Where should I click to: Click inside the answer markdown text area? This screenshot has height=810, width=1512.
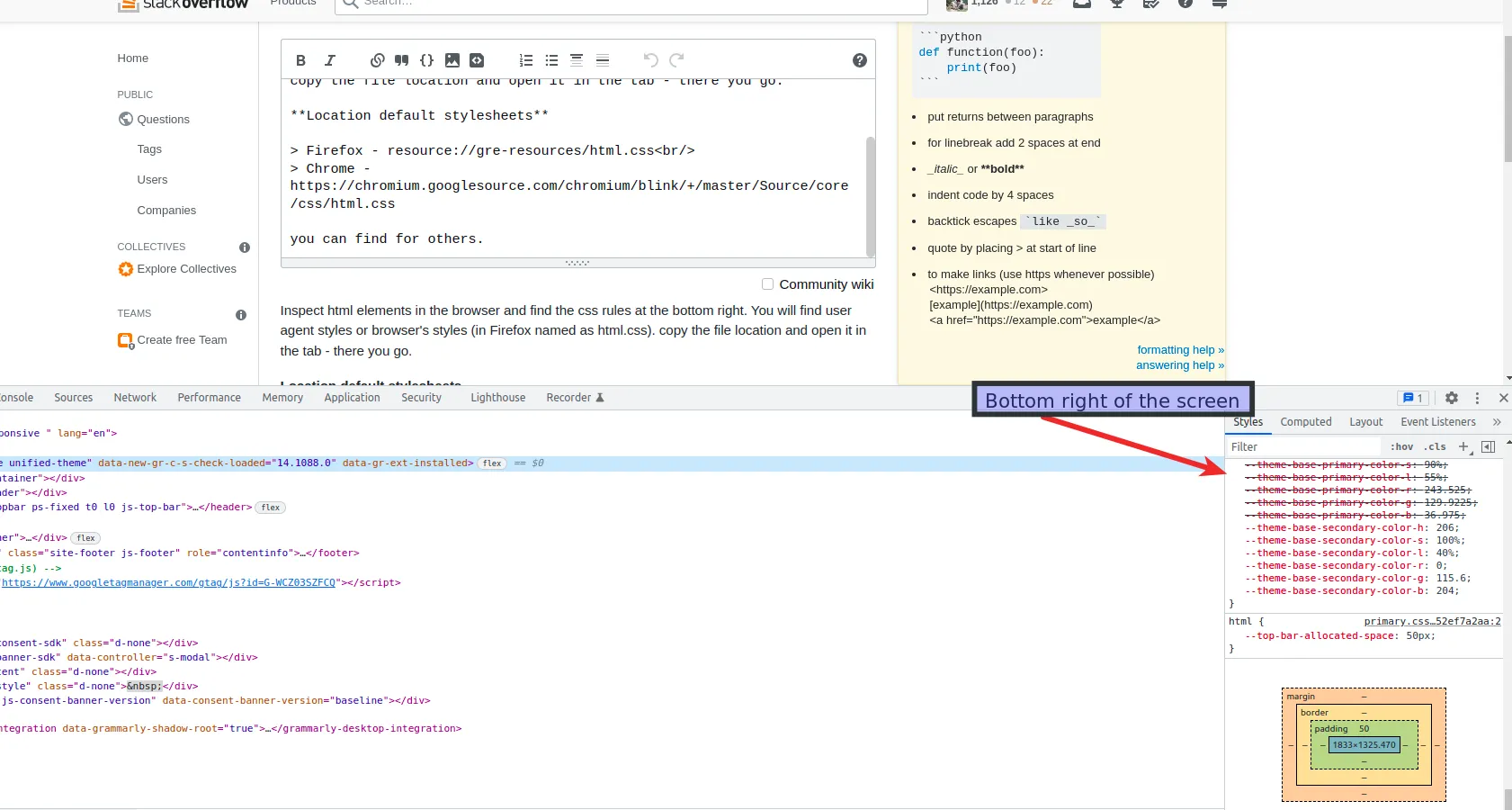[573, 167]
